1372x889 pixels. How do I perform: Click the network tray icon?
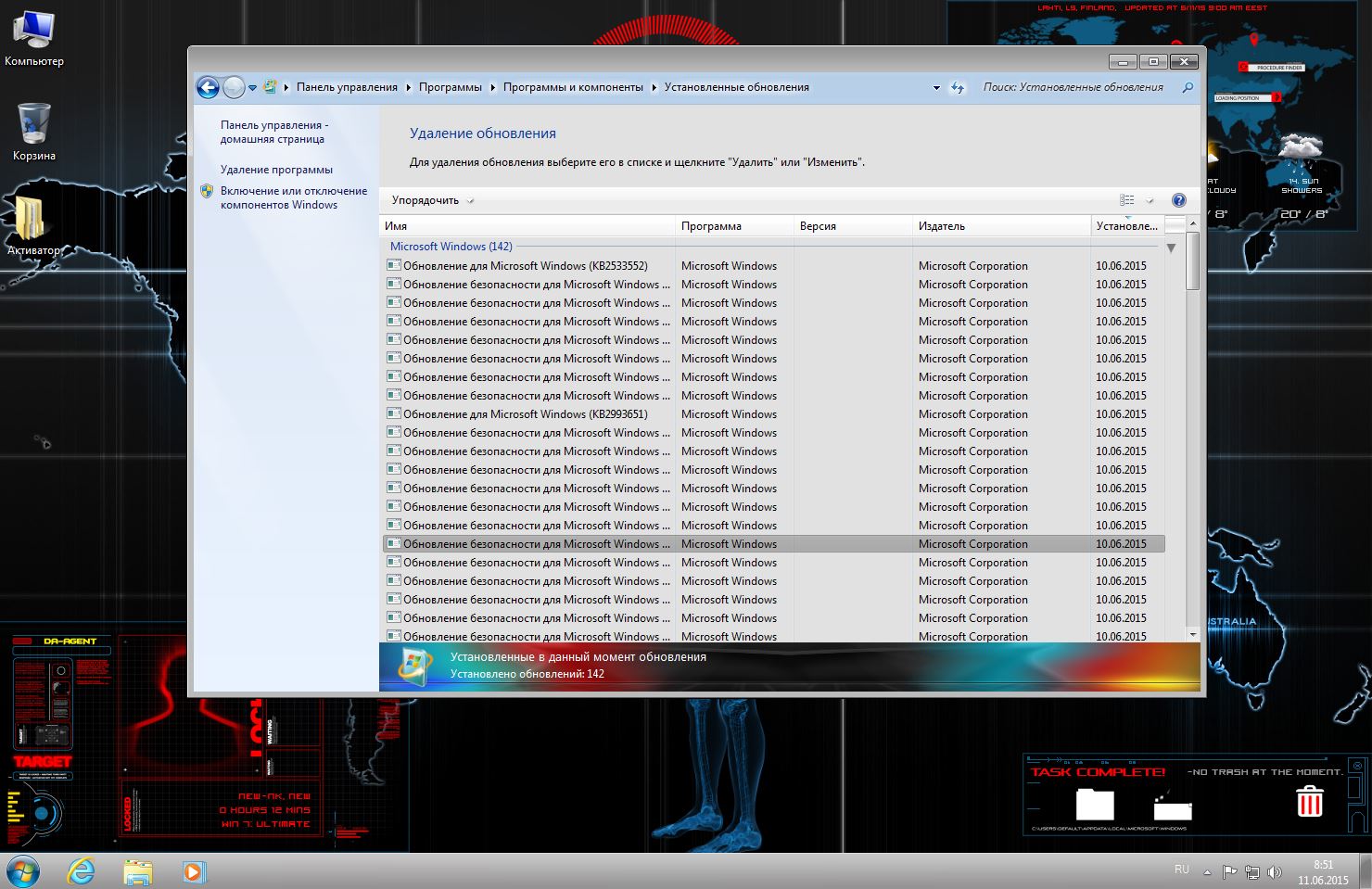(1252, 871)
